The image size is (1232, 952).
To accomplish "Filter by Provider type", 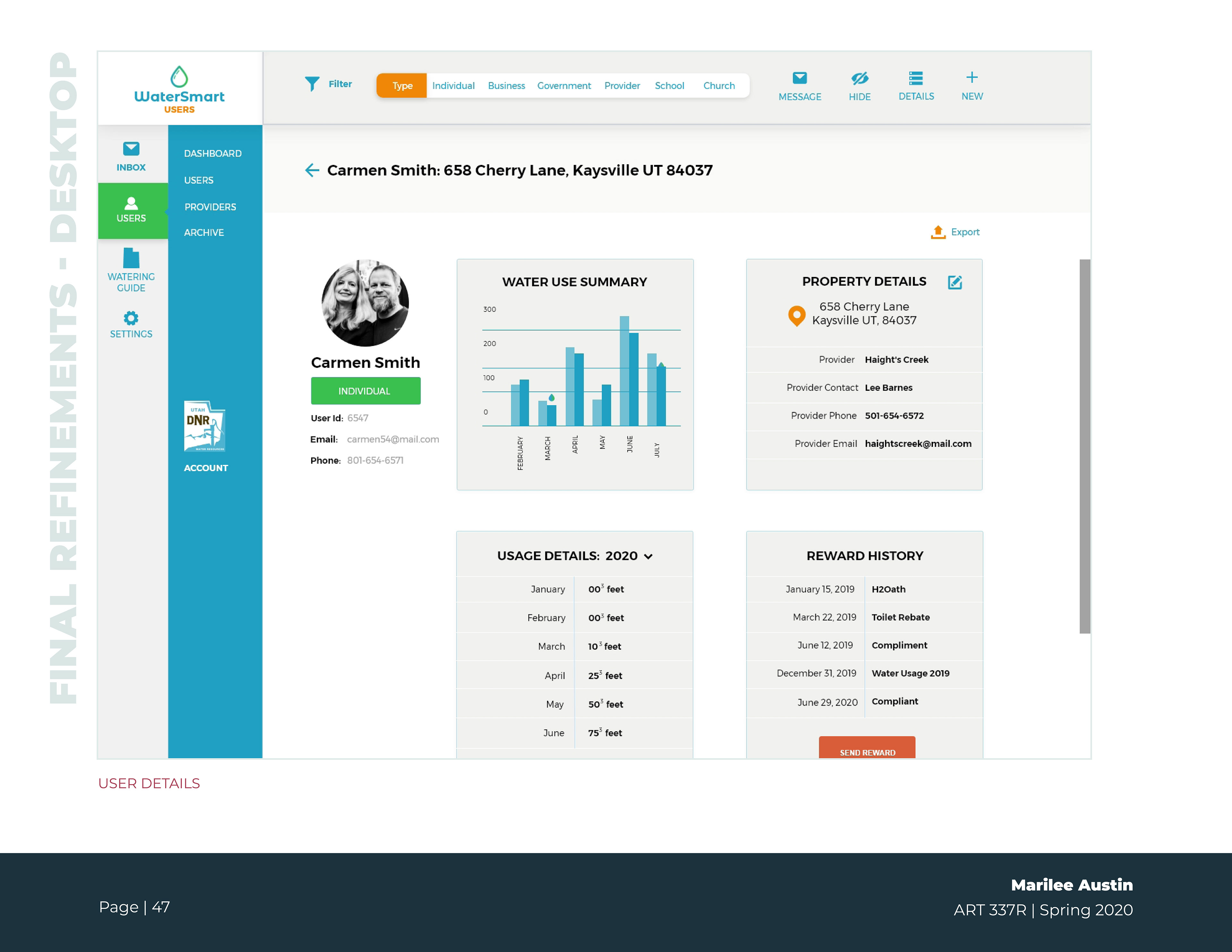I will click(x=622, y=86).
